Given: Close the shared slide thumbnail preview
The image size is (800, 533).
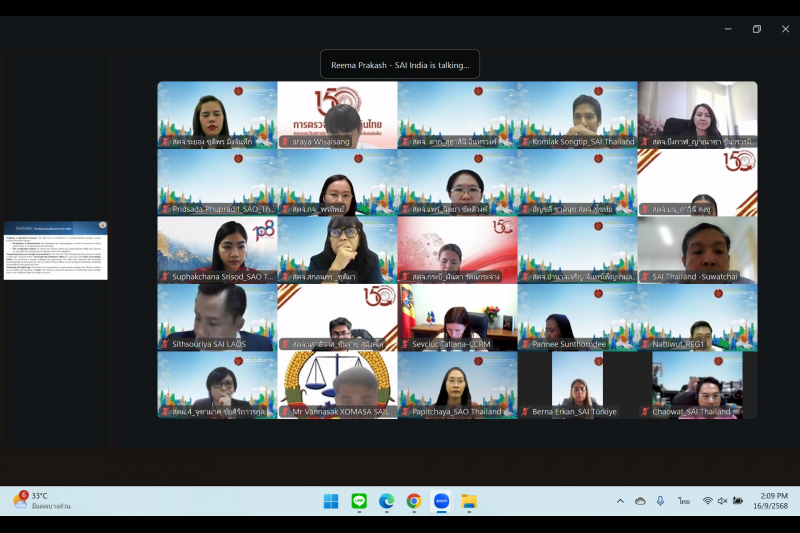Looking at the screenshot, I should coord(102,226).
